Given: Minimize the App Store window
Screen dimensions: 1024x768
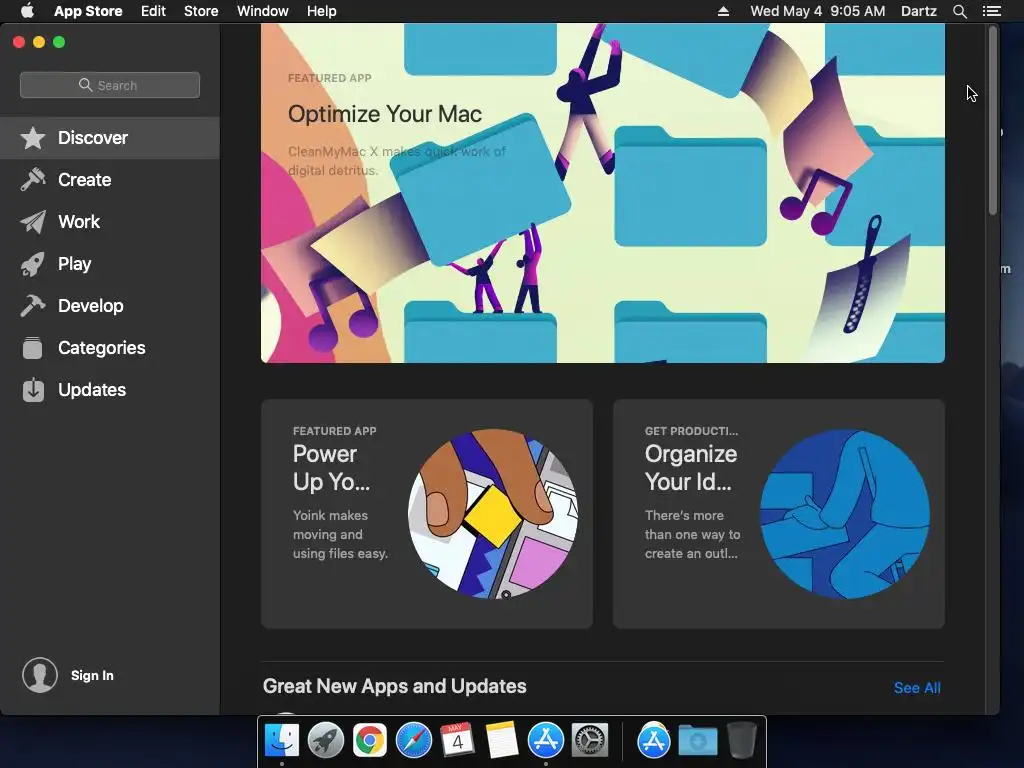Looking at the screenshot, I should pyautogui.click(x=39, y=42).
